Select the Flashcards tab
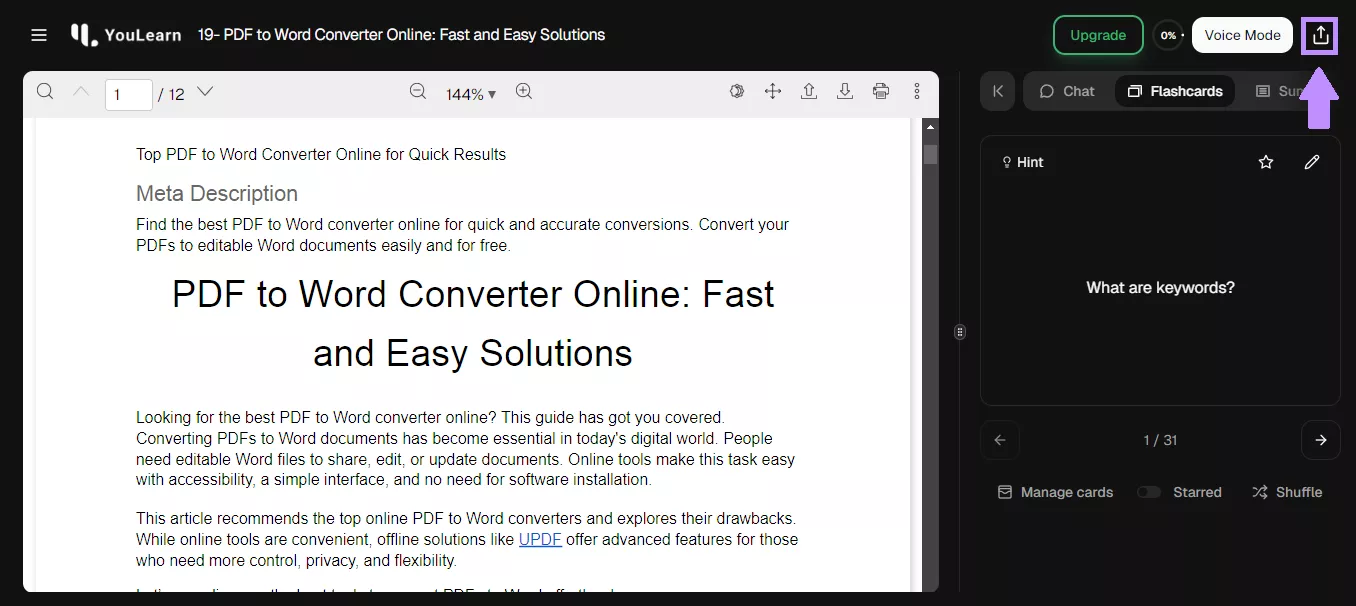 1175,91
